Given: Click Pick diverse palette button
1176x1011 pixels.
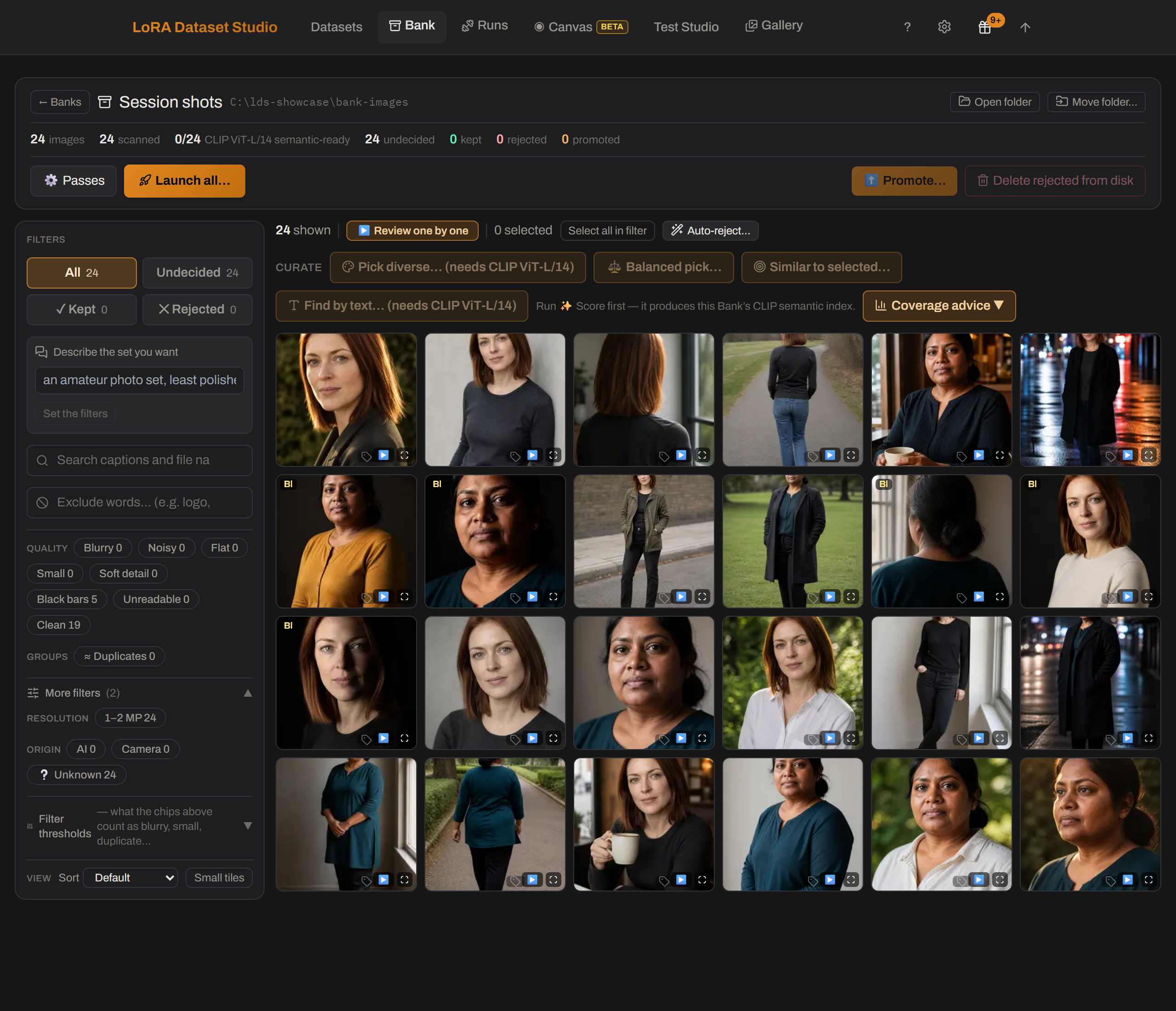Looking at the screenshot, I should click(458, 267).
